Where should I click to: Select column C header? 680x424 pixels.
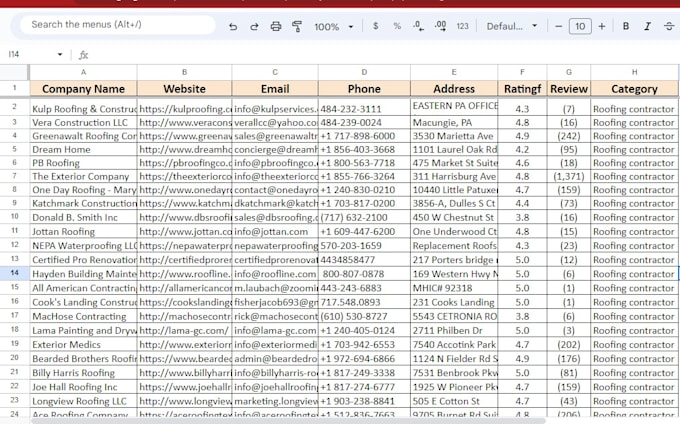pos(275,72)
